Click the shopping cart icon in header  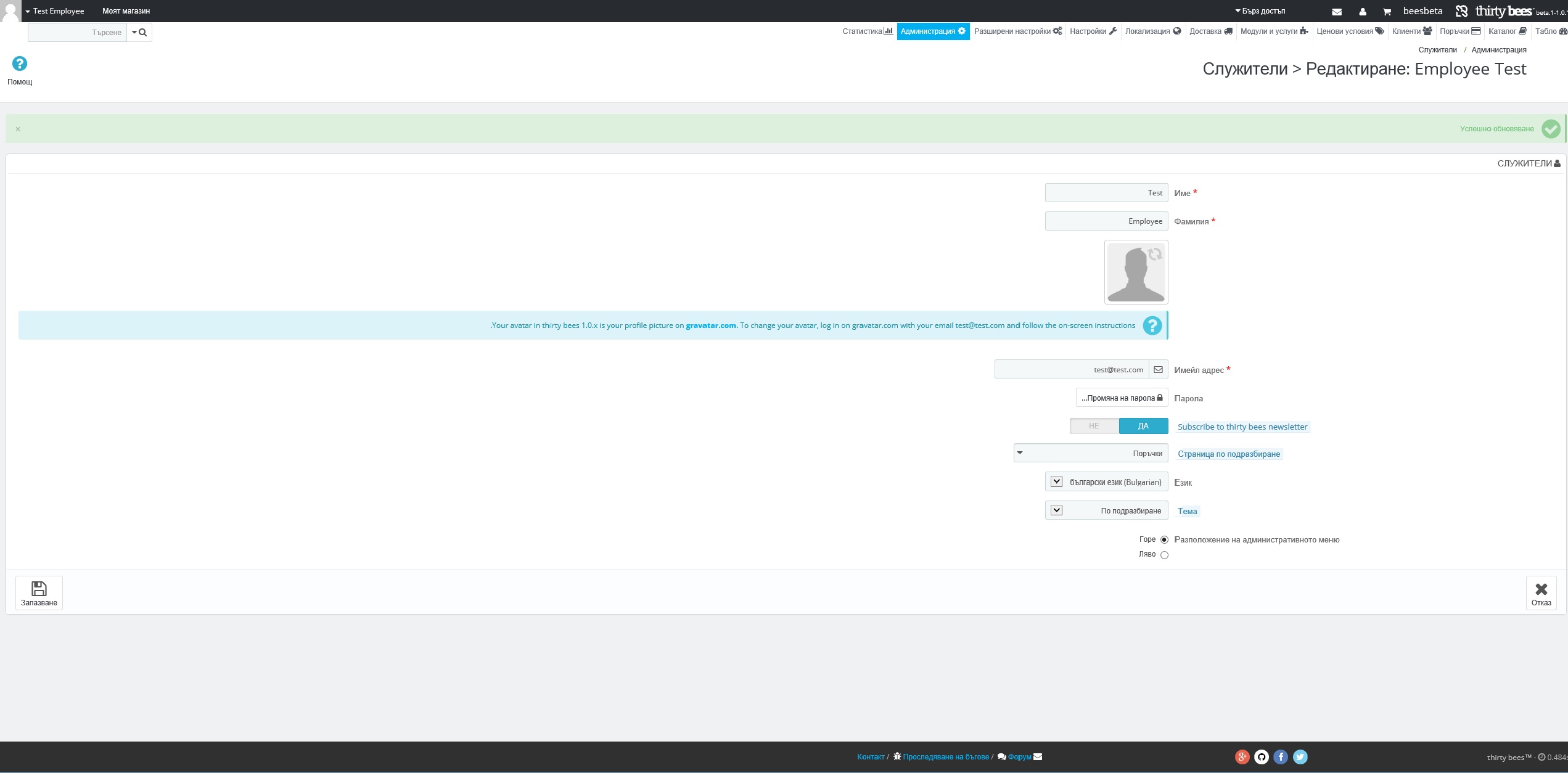click(x=1387, y=12)
